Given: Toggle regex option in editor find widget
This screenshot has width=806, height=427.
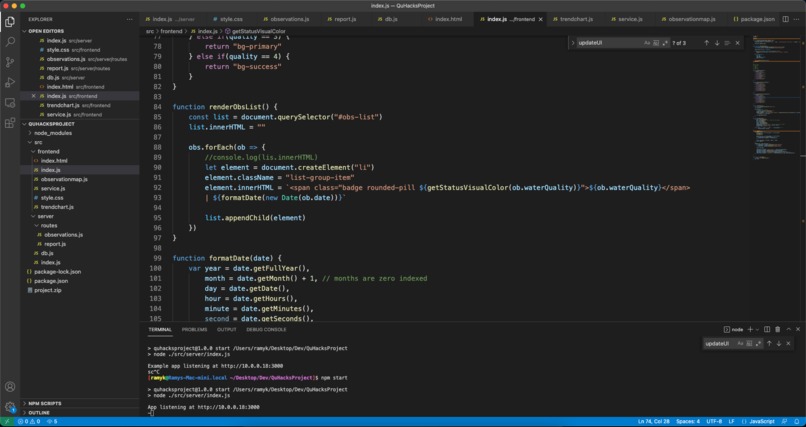Looking at the screenshot, I should 666,43.
